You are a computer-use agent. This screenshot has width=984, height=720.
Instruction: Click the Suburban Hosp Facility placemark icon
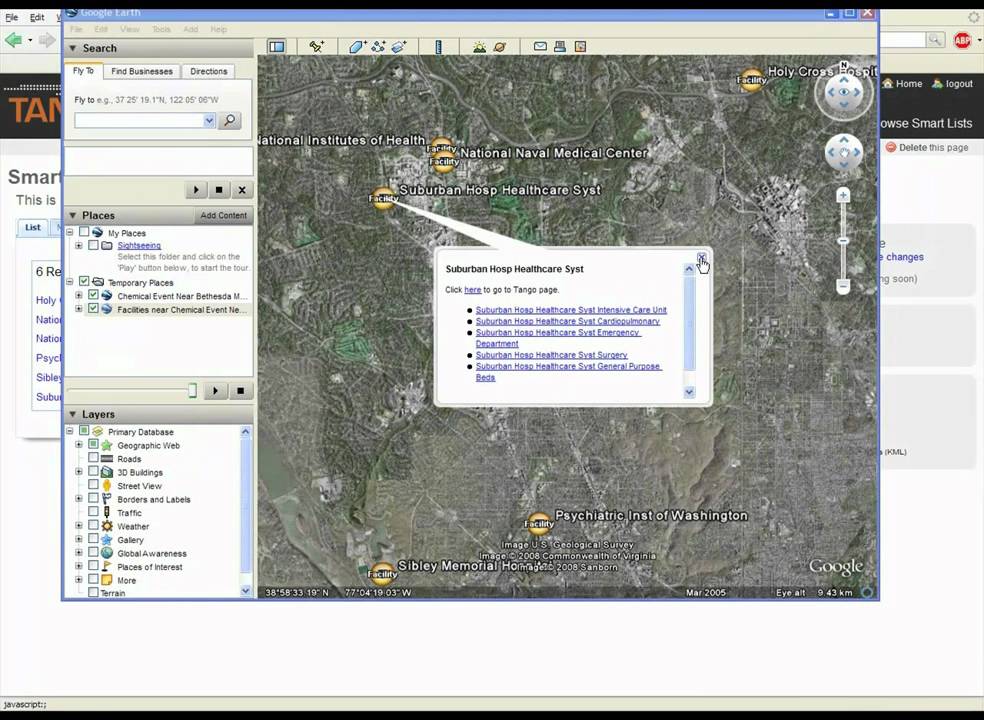click(x=383, y=198)
